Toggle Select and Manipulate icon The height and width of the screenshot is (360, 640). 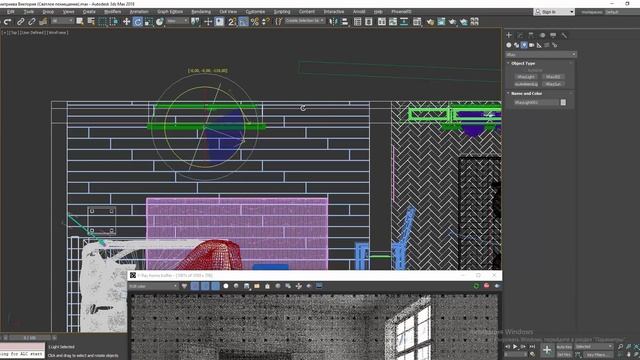[x=208, y=21]
